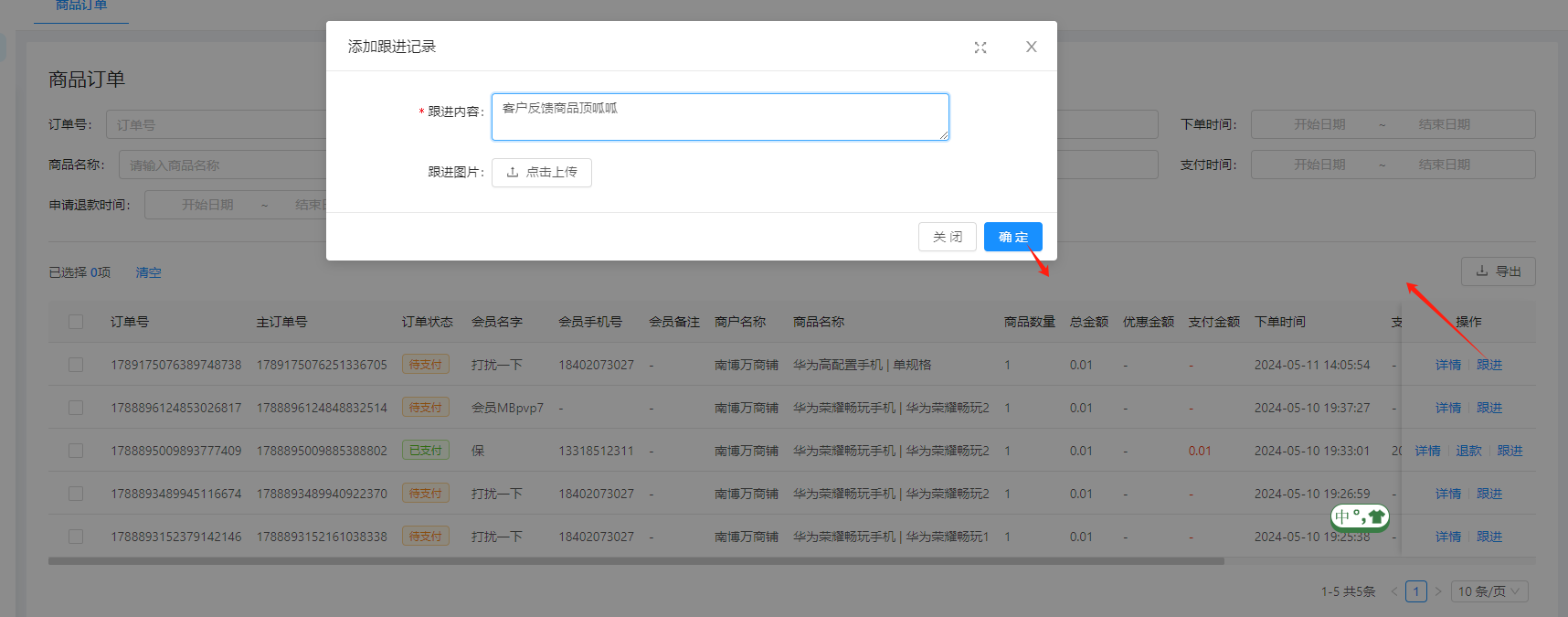The image size is (1568, 617).
Task: Switch to the 商品订单 tab
Action: click(81, 6)
